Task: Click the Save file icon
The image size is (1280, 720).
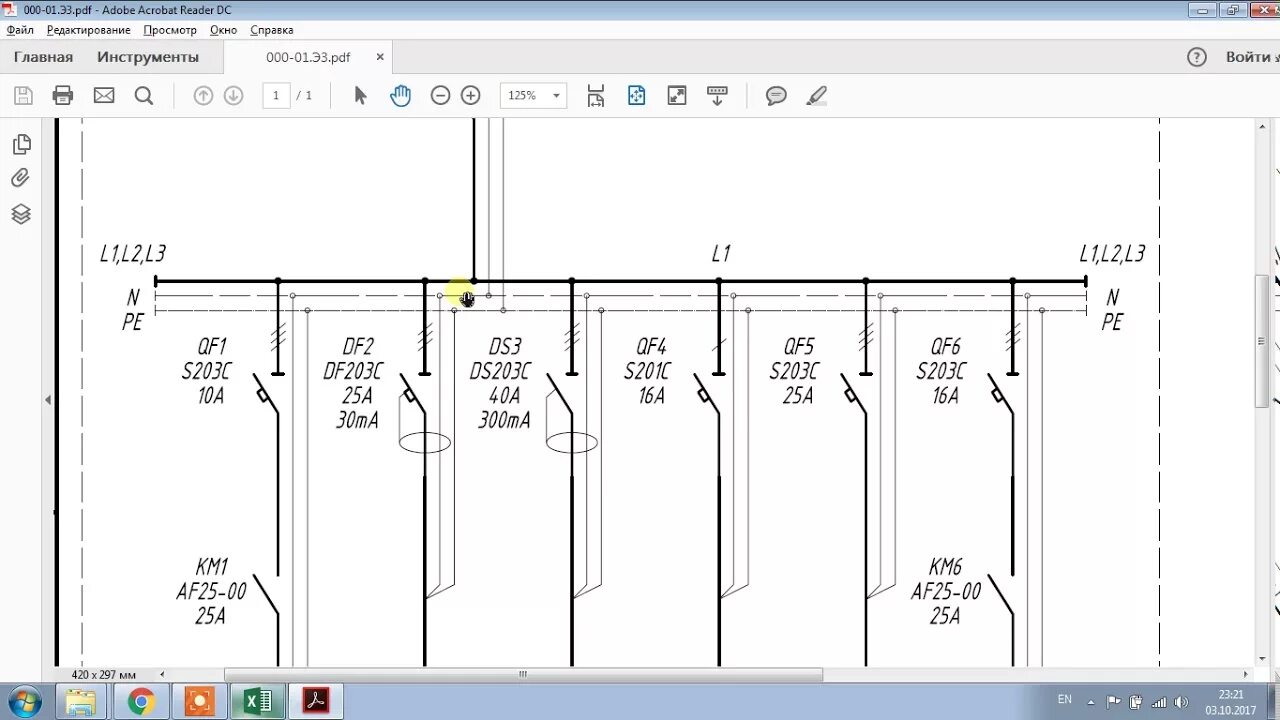Action: (23, 96)
